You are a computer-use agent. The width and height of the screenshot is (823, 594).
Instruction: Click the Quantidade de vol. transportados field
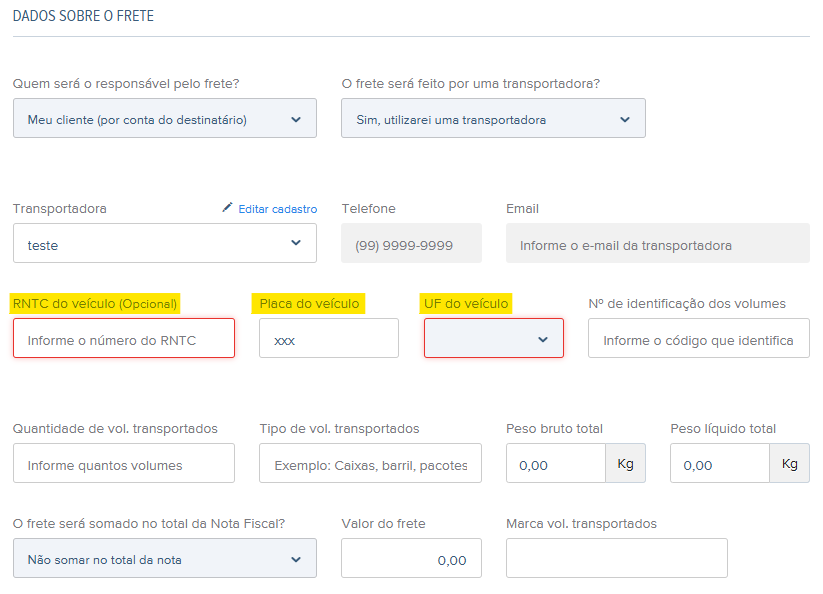124,463
